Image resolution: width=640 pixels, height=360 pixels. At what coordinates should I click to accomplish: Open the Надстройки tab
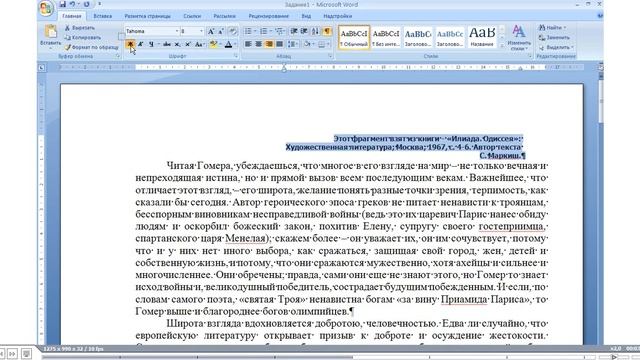[x=338, y=16]
